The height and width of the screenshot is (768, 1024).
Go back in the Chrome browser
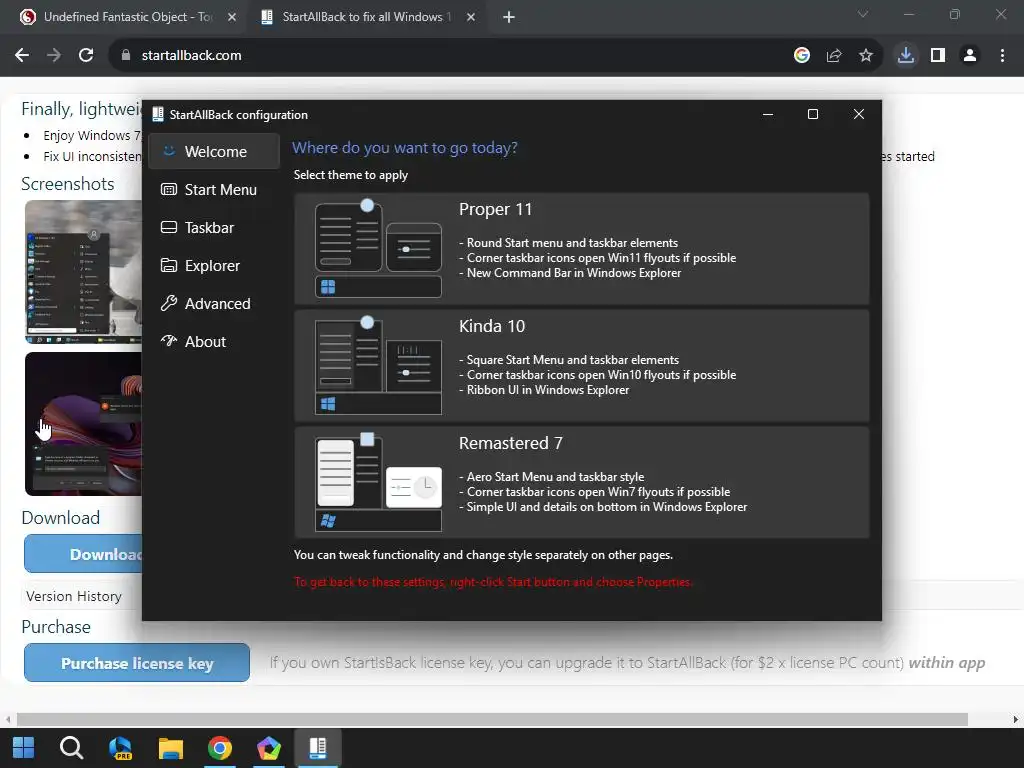click(x=22, y=56)
